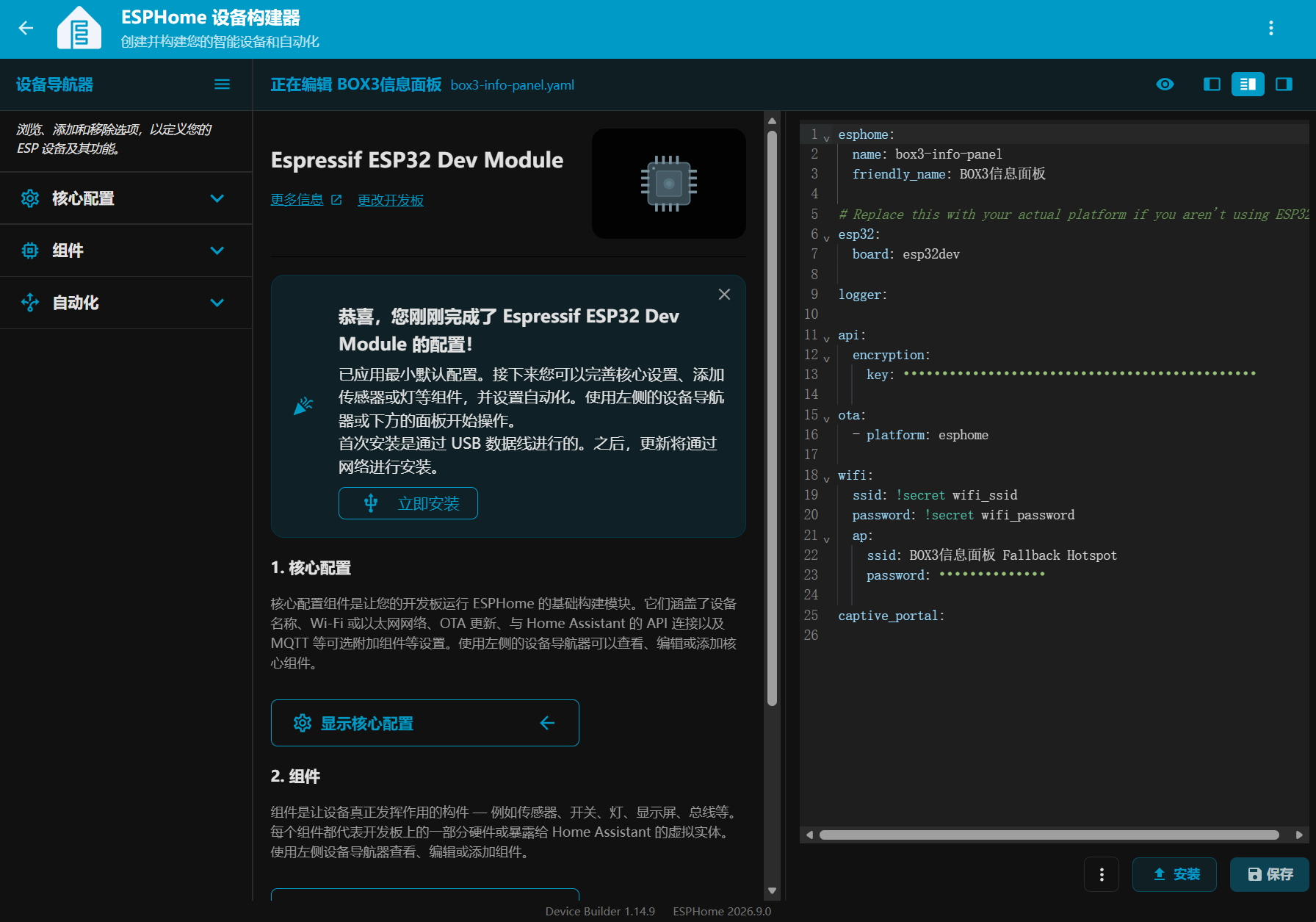Click the party popper icon

pyautogui.click(x=303, y=406)
